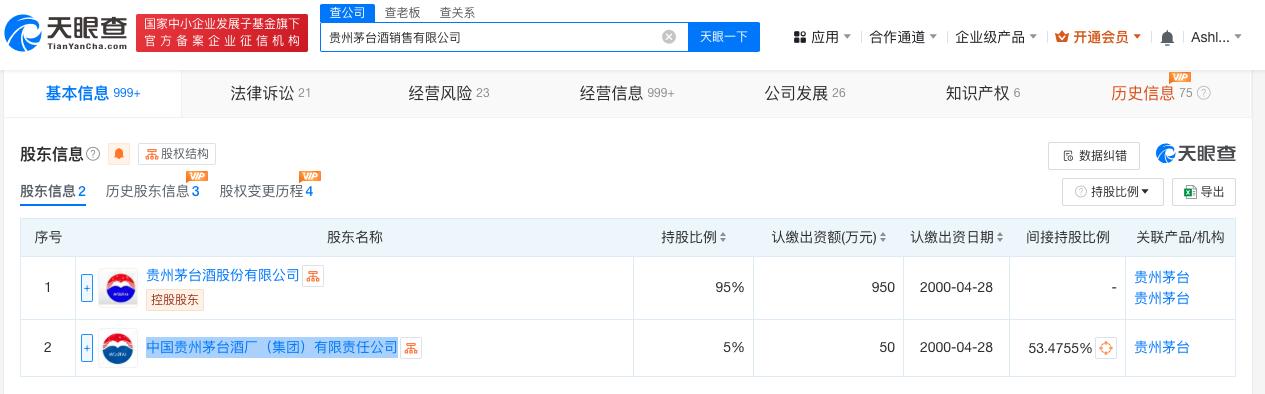
Task: Switch to 历史股东信息 sub-tab
Action: click(x=152, y=191)
